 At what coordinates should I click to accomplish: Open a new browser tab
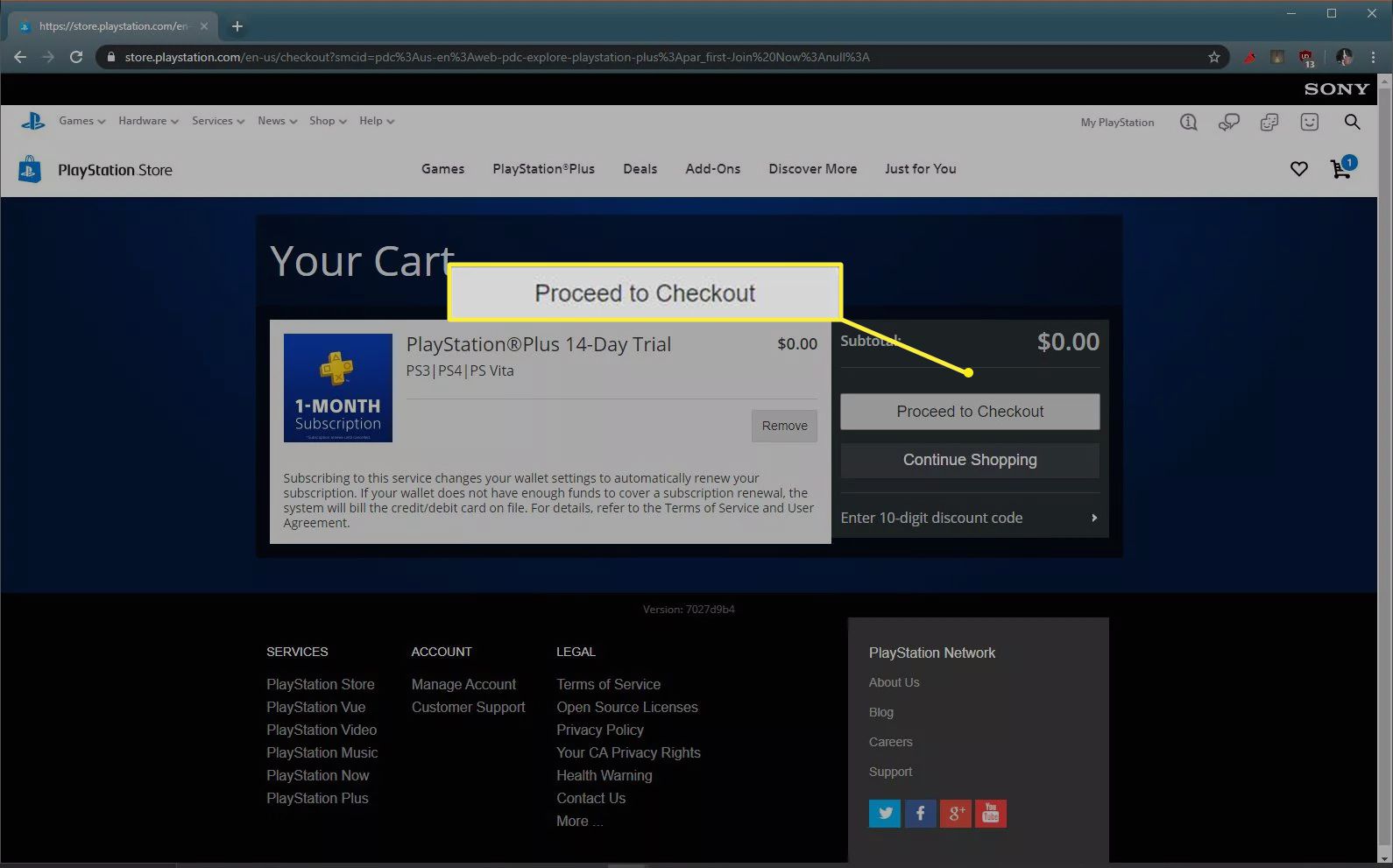click(x=237, y=26)
